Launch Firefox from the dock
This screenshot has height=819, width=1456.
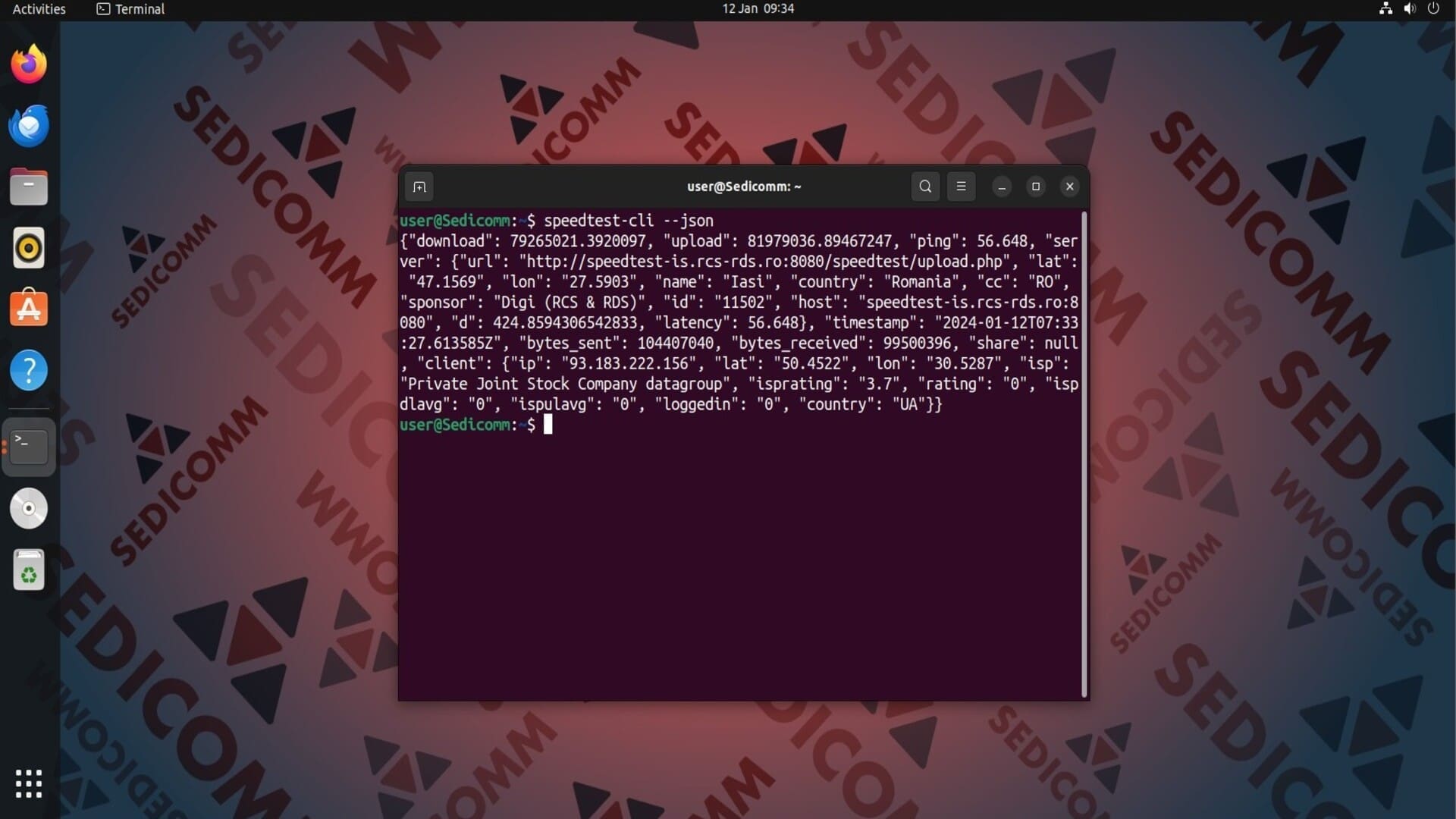point(29,64)
